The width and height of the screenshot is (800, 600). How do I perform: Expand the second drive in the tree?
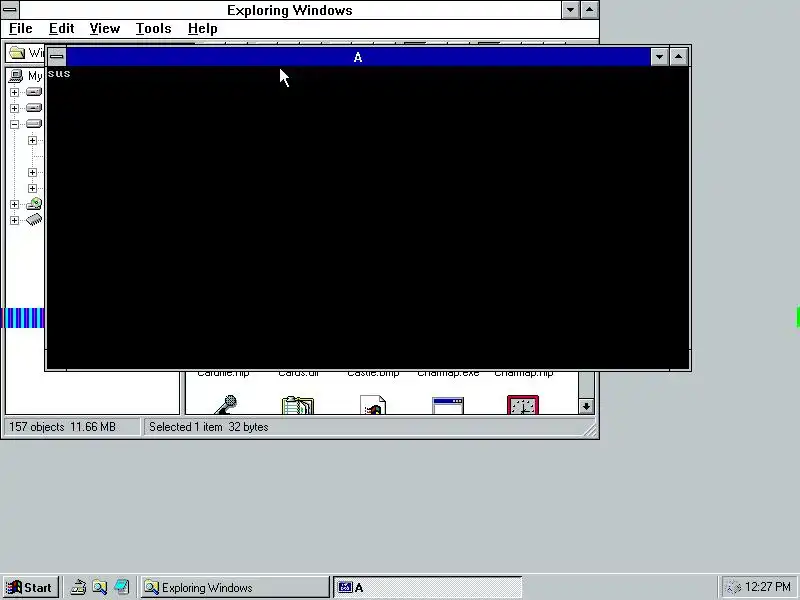pyautogui.click(x=14, y=108)
